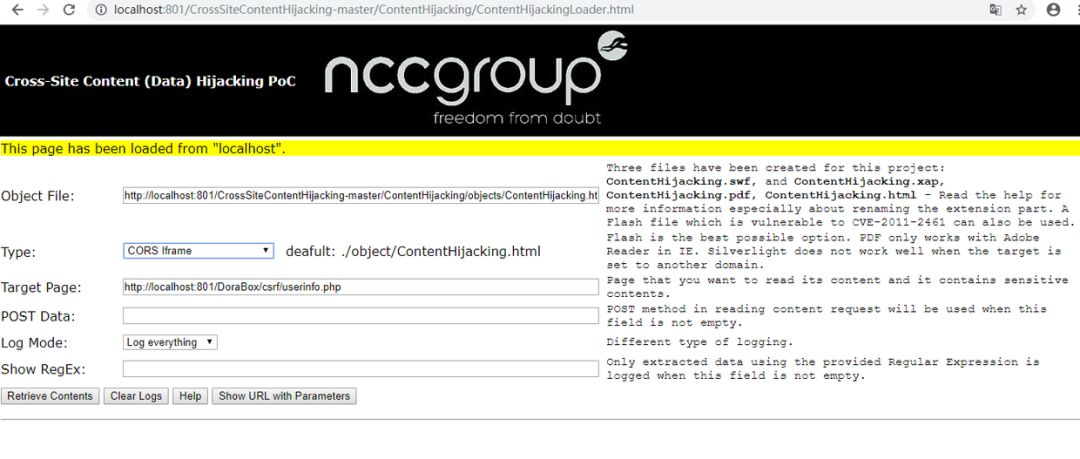This screenshot has height=459, width=1080.
Task: Click the 'Show RegEx:' label
Action: [43, 369]
